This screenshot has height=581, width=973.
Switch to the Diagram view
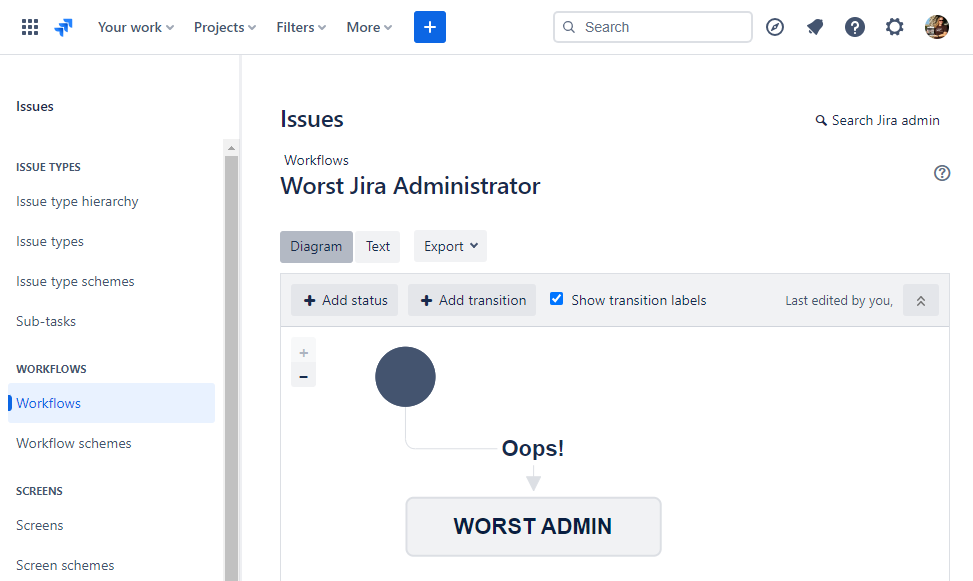pos(316,246)
